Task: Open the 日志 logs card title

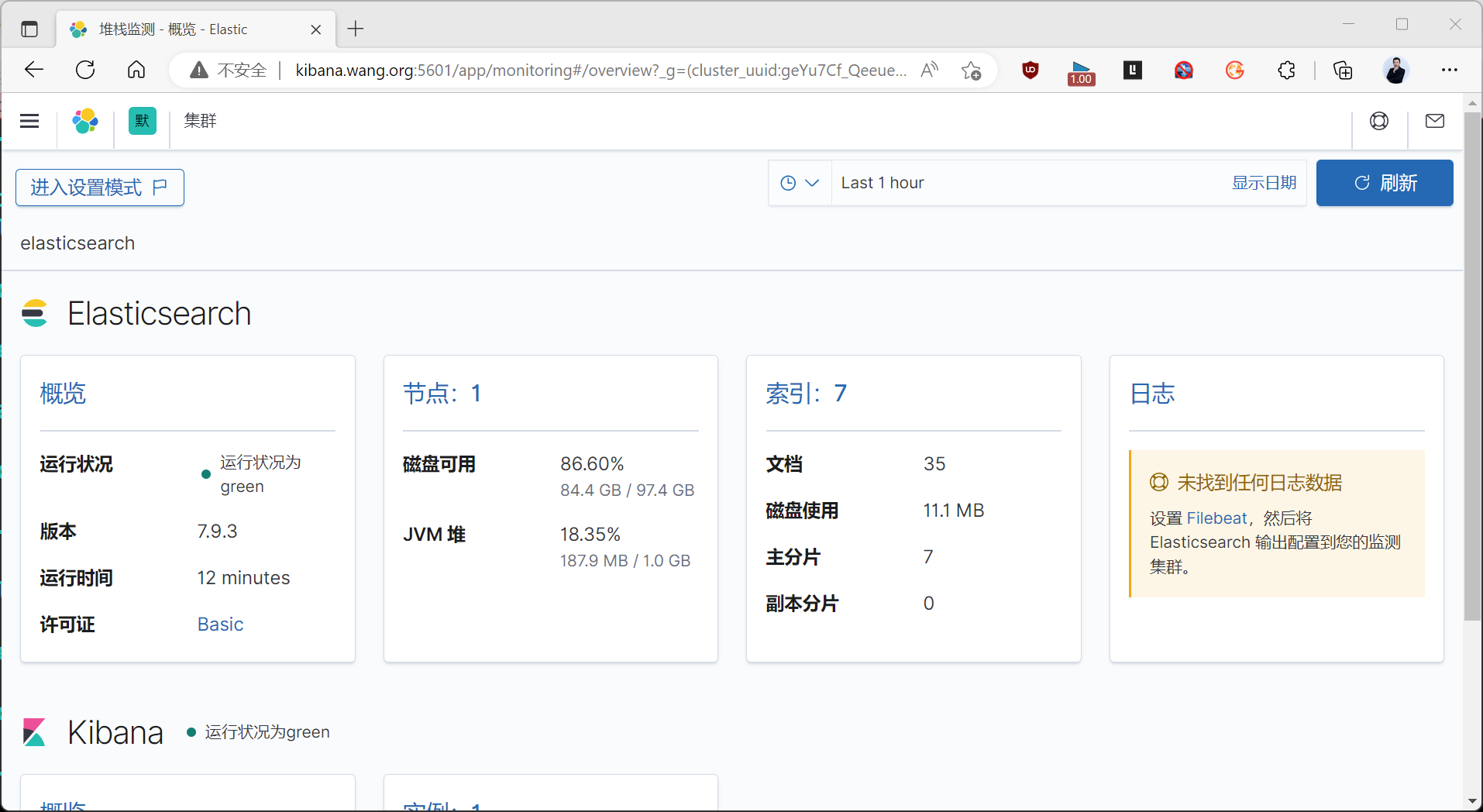Action: [1152, 394]
